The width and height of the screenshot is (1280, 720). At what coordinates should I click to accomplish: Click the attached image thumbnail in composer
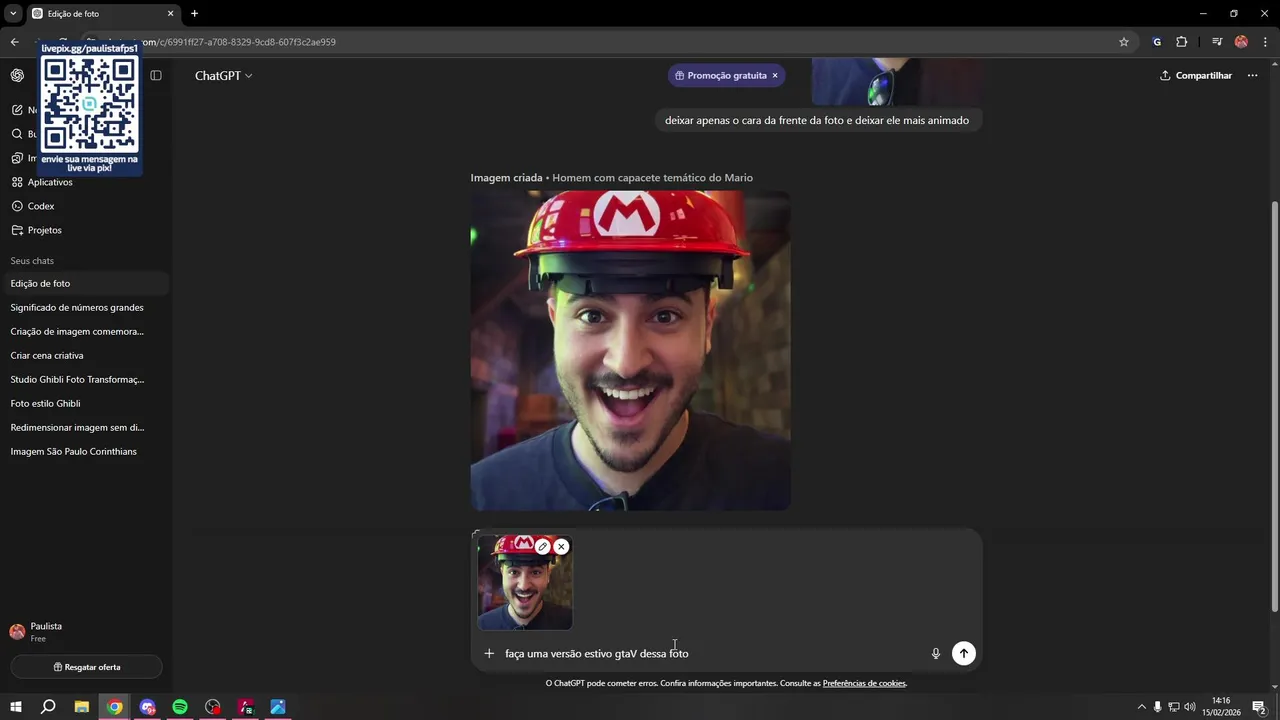point(525,583)
